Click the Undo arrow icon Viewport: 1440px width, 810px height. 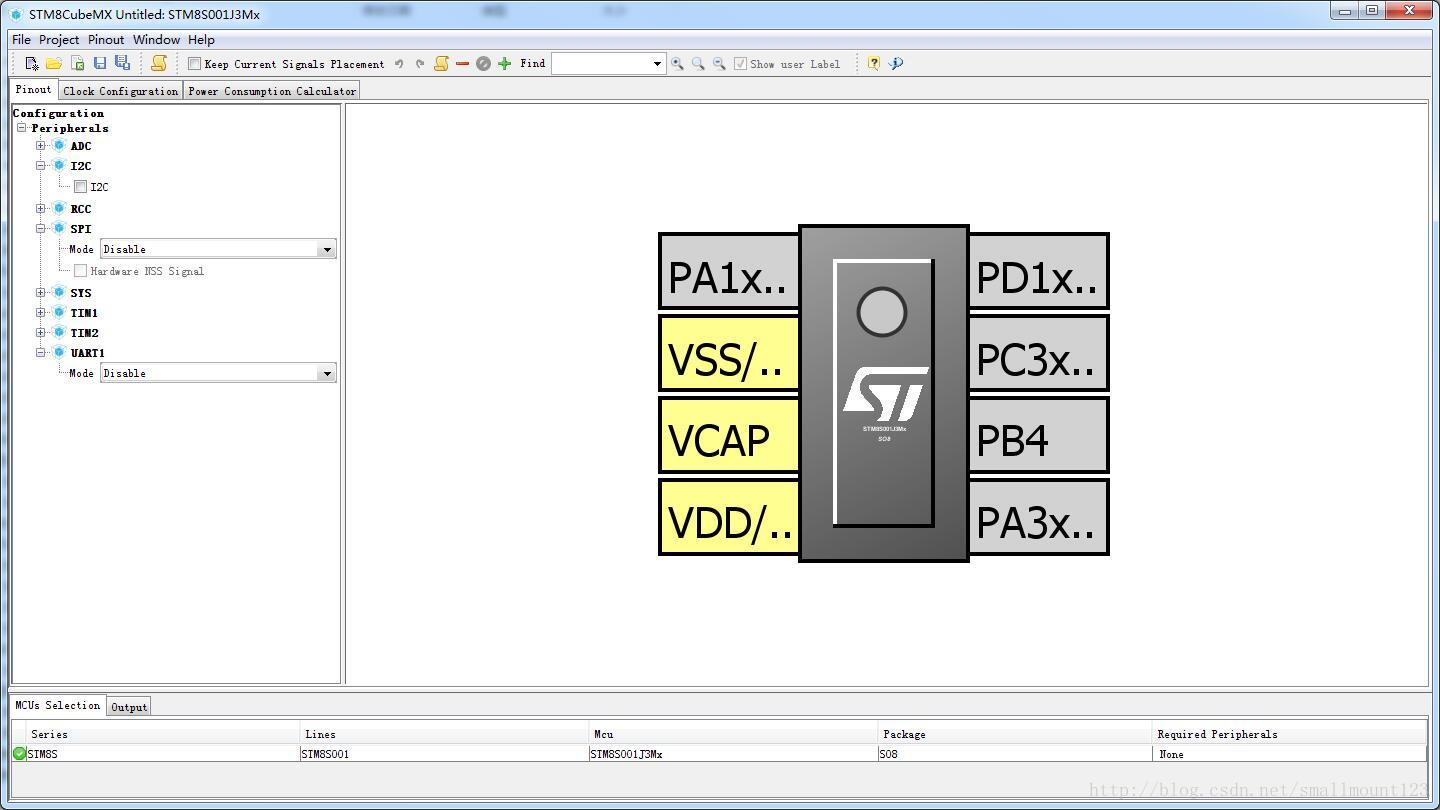pyautogui.click(x=399, y=63)
